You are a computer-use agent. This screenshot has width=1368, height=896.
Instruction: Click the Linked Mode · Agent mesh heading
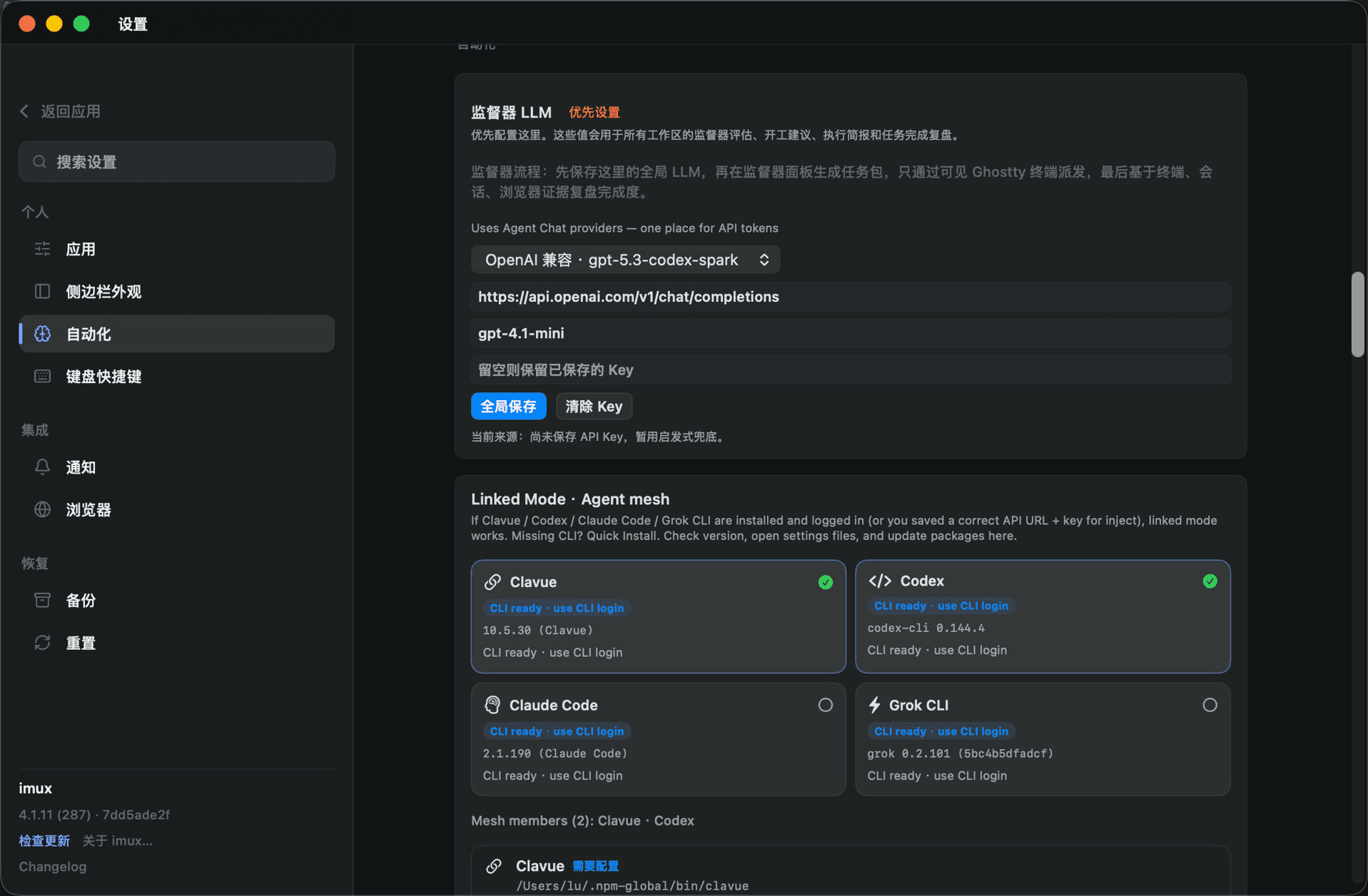click(x=570, y=499)
